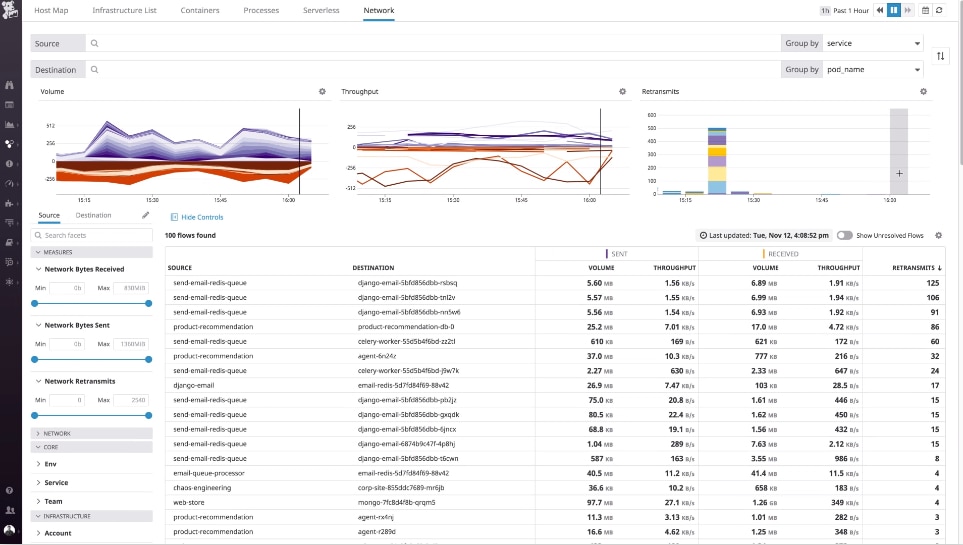
Task: Focus the Destination search field
Action: tap(433, 69)
